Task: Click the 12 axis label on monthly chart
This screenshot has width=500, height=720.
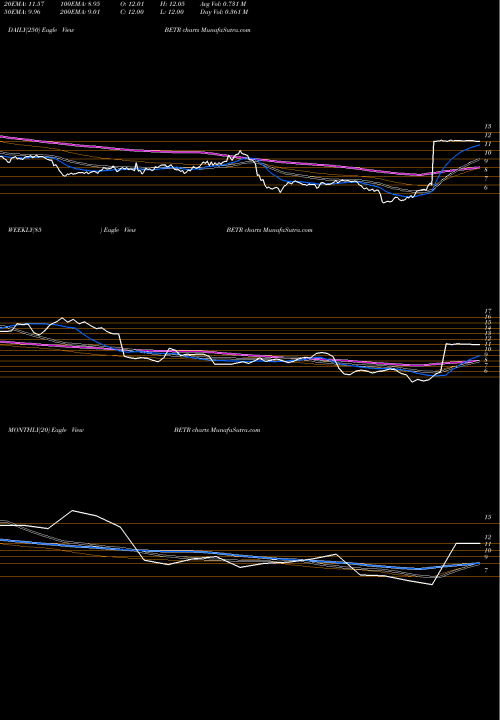Action: click(488, 537)
